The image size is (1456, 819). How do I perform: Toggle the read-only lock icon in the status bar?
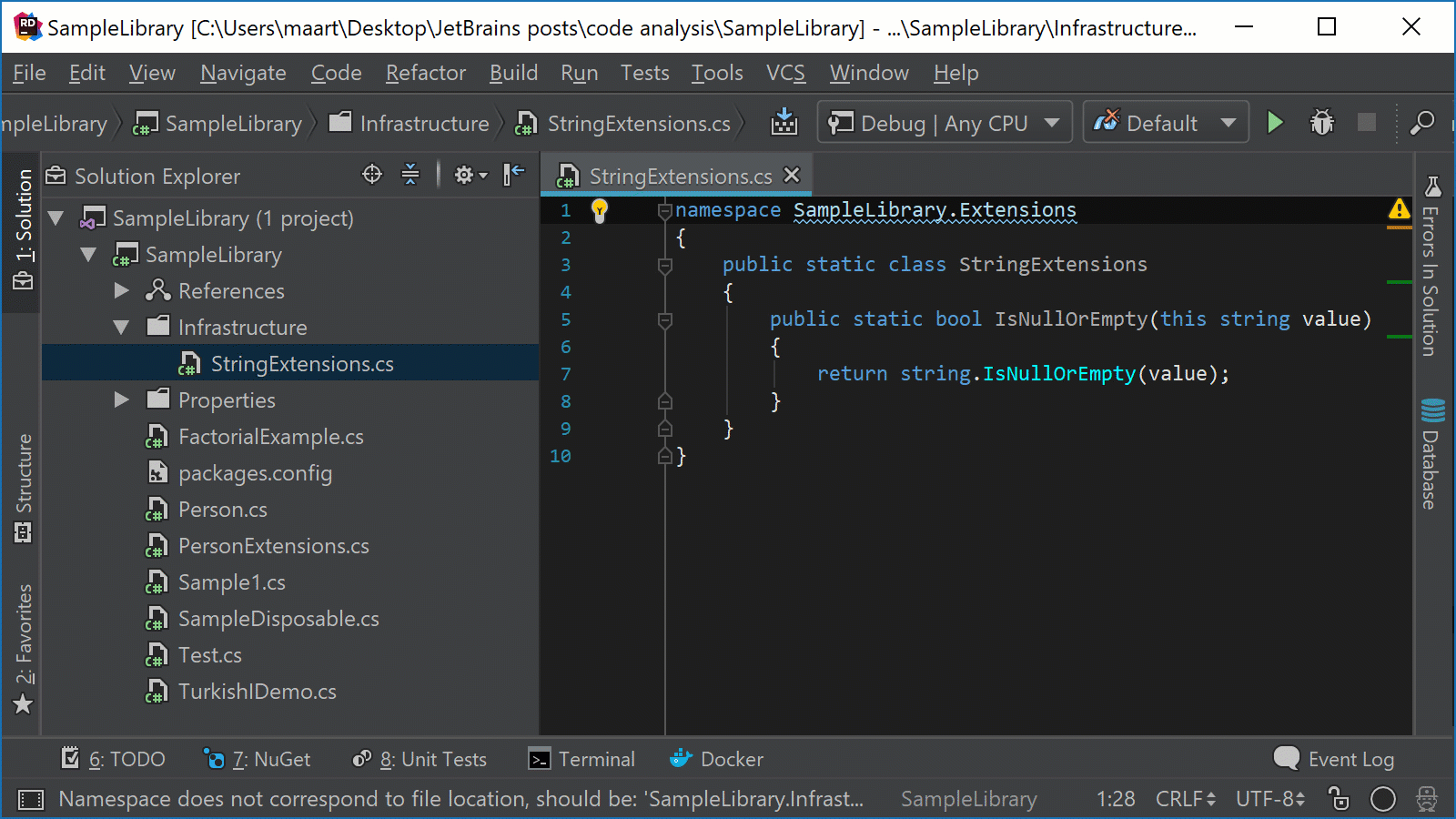click(1339, 799)
